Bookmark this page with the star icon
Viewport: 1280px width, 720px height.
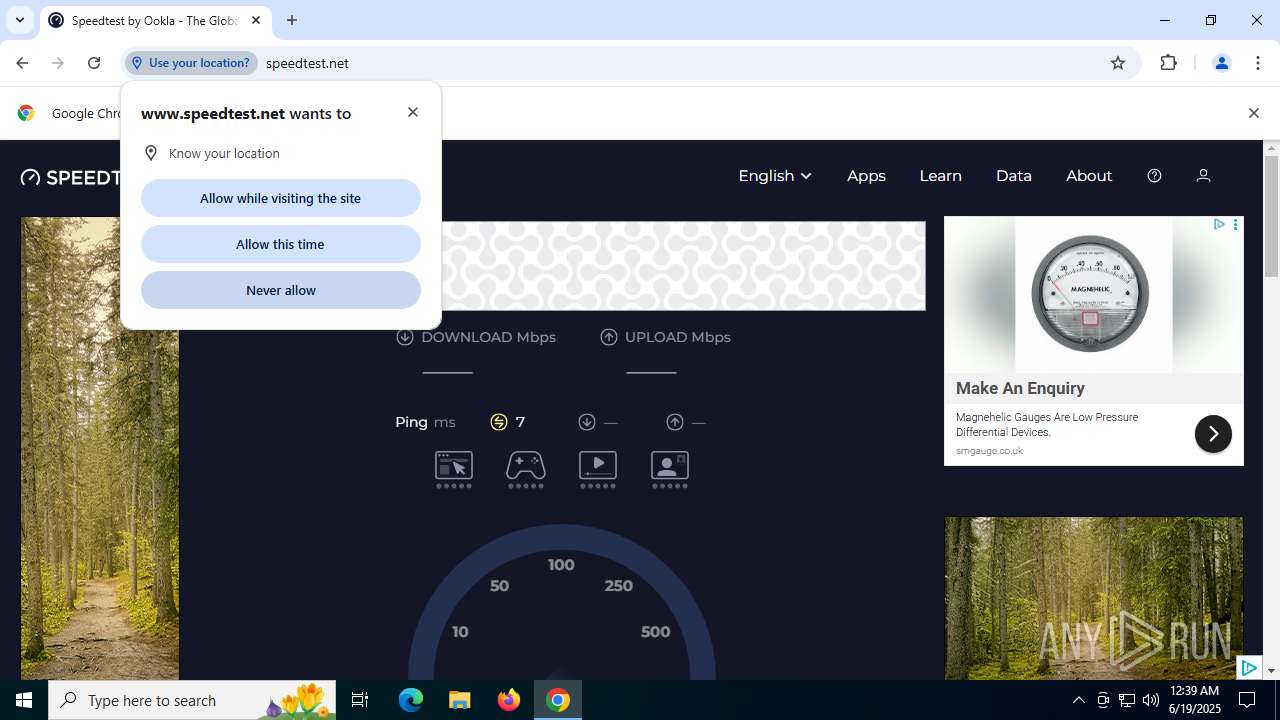pyautogui.click(x=1118, y=63)
